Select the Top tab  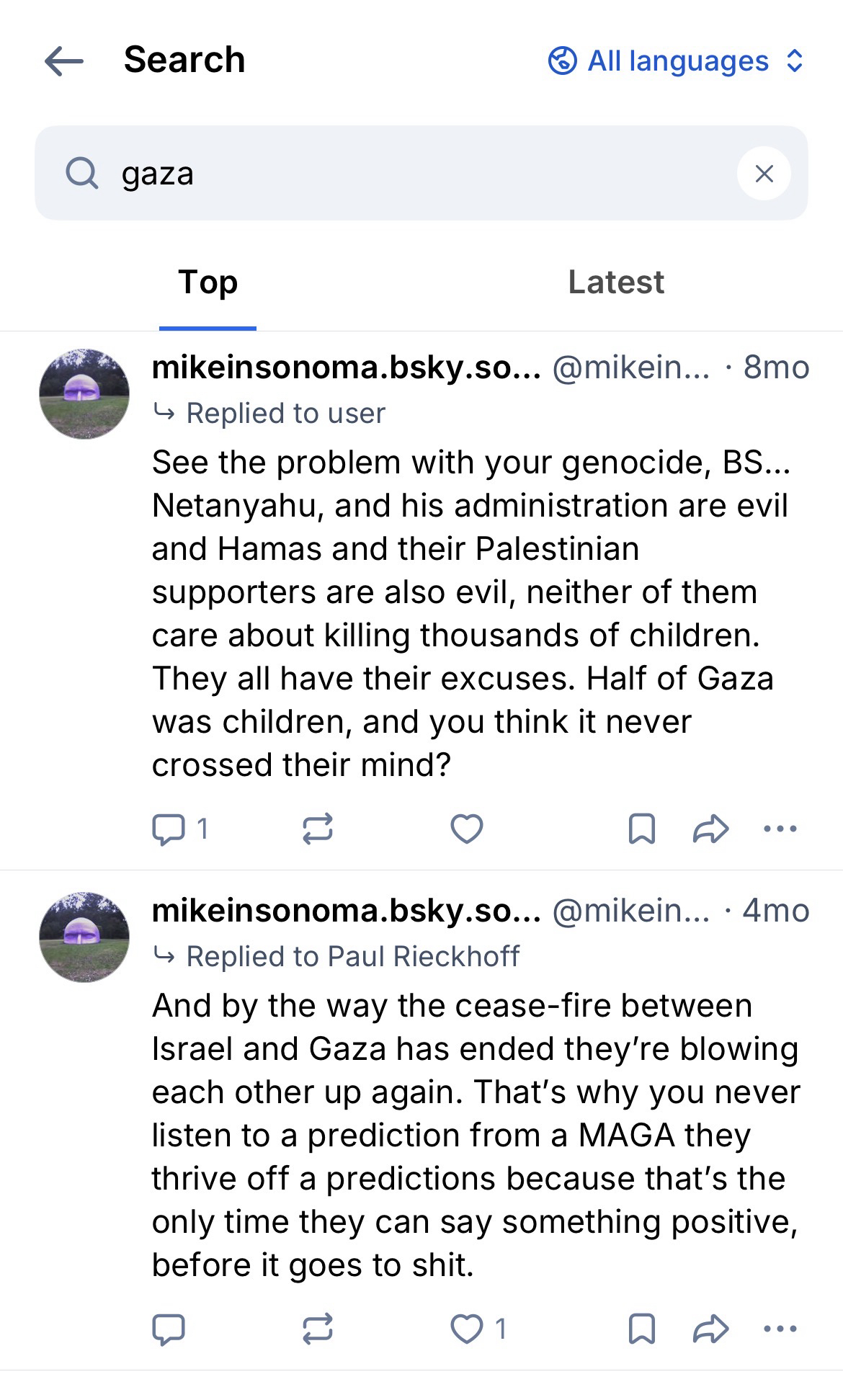[208, 282]
